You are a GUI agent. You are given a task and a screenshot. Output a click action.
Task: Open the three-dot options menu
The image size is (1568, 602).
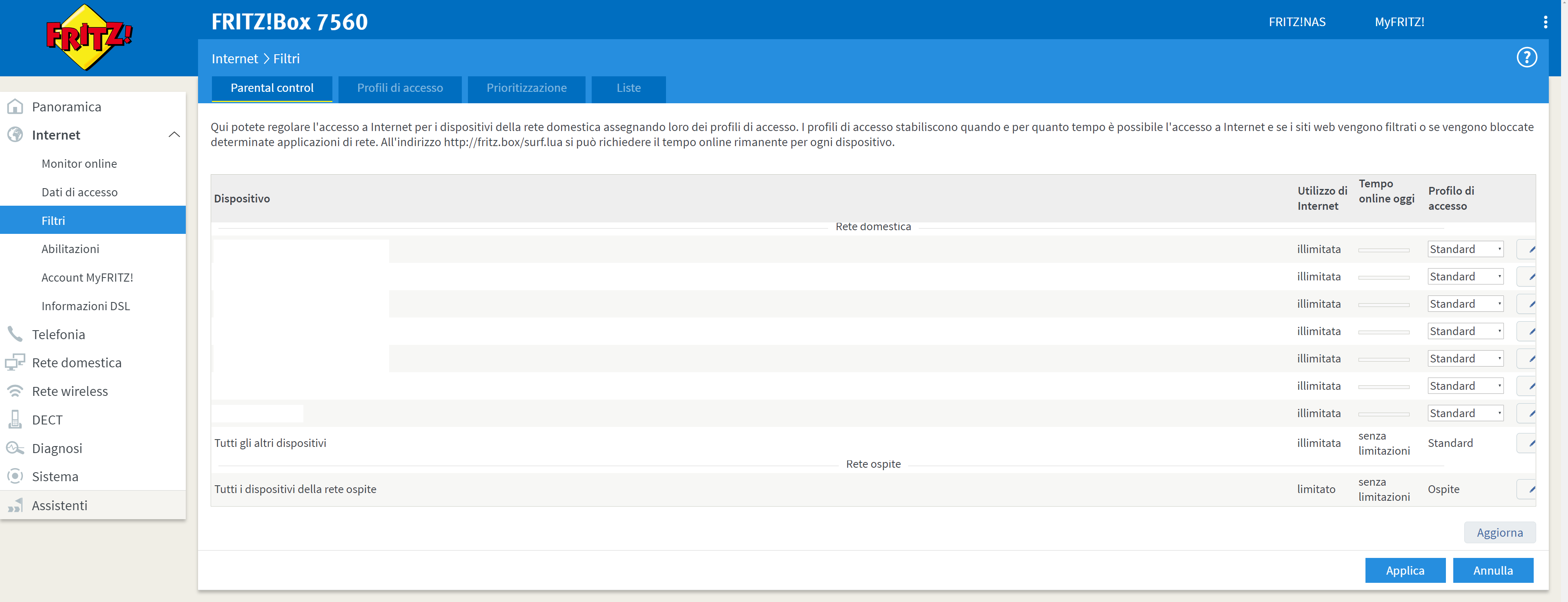coord(1545,22)
